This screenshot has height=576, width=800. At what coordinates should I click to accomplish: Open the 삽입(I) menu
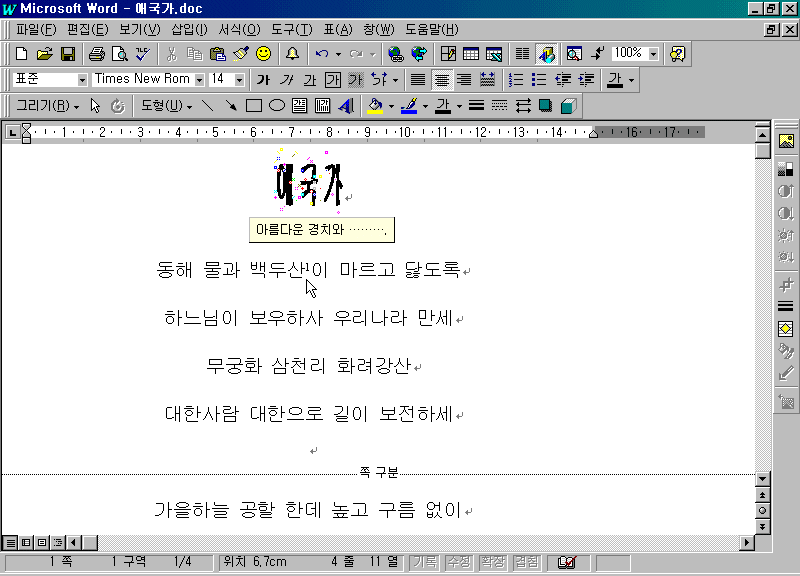[189, 30]
